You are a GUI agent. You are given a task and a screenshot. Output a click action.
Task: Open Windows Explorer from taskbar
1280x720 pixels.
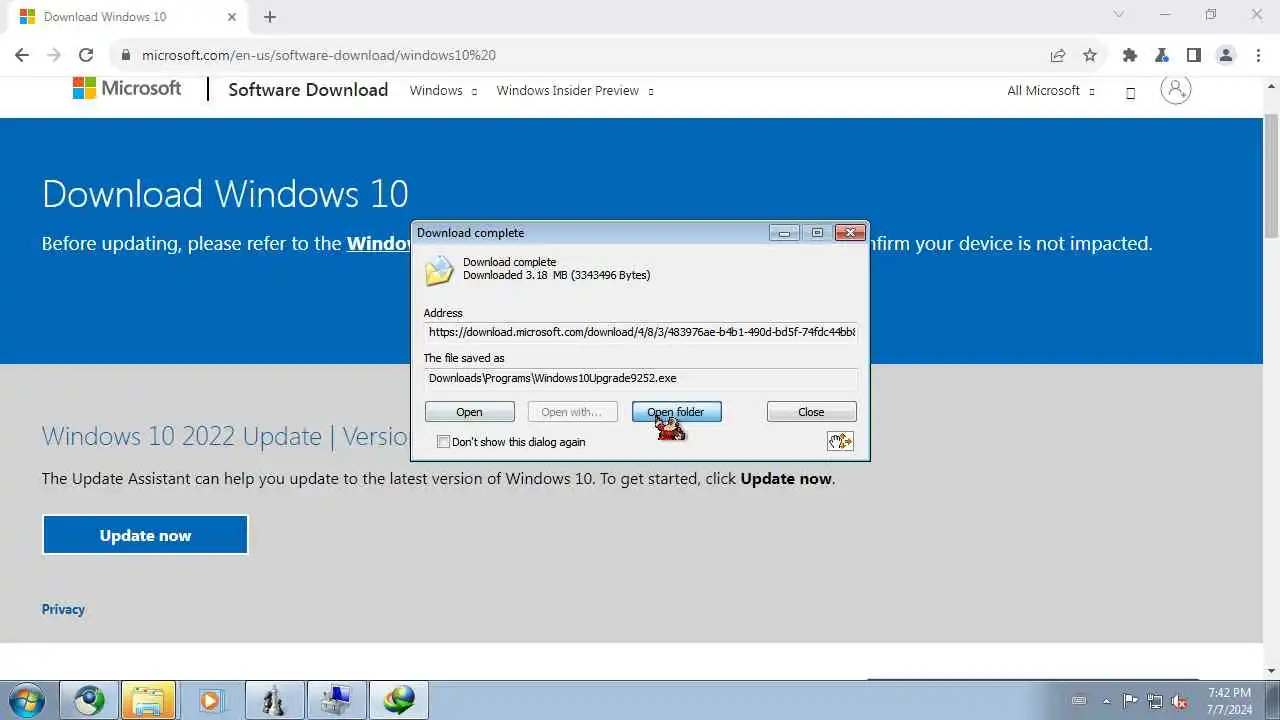[149, 700]
